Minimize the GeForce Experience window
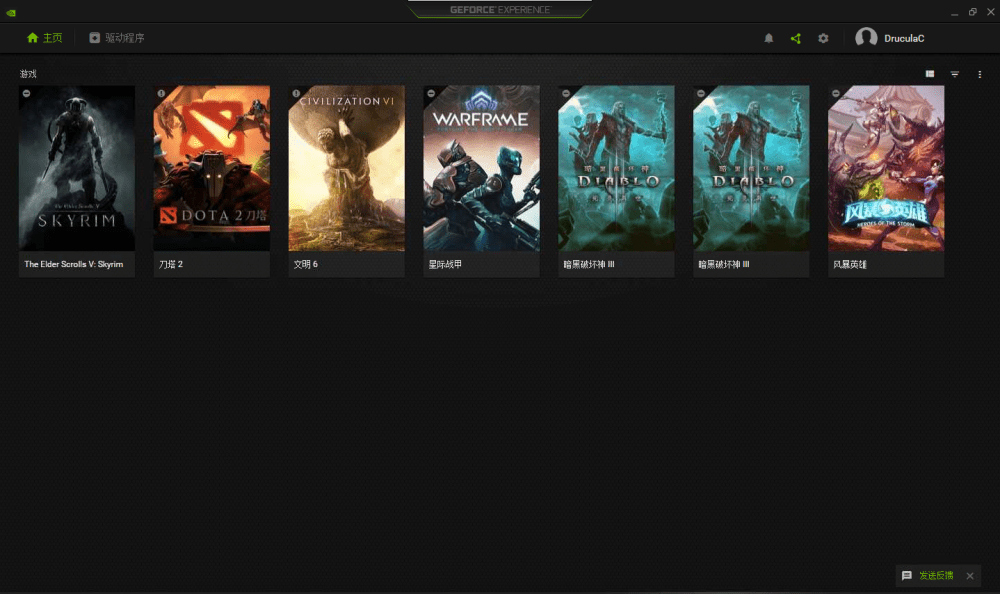Image resolution: width=1000 pixels, height=594 pixels. click(954, 13)
